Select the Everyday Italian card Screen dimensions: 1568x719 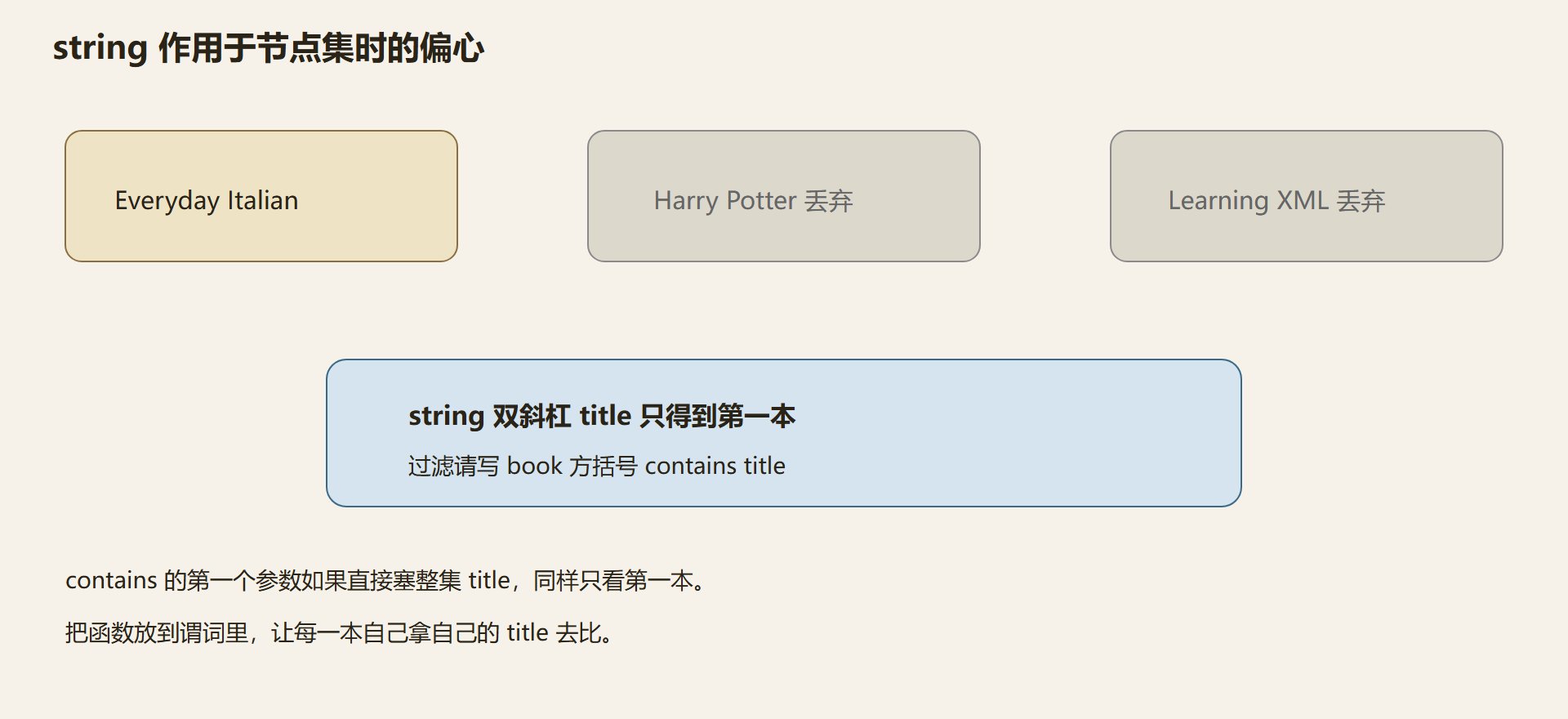(x=261, y=196)
